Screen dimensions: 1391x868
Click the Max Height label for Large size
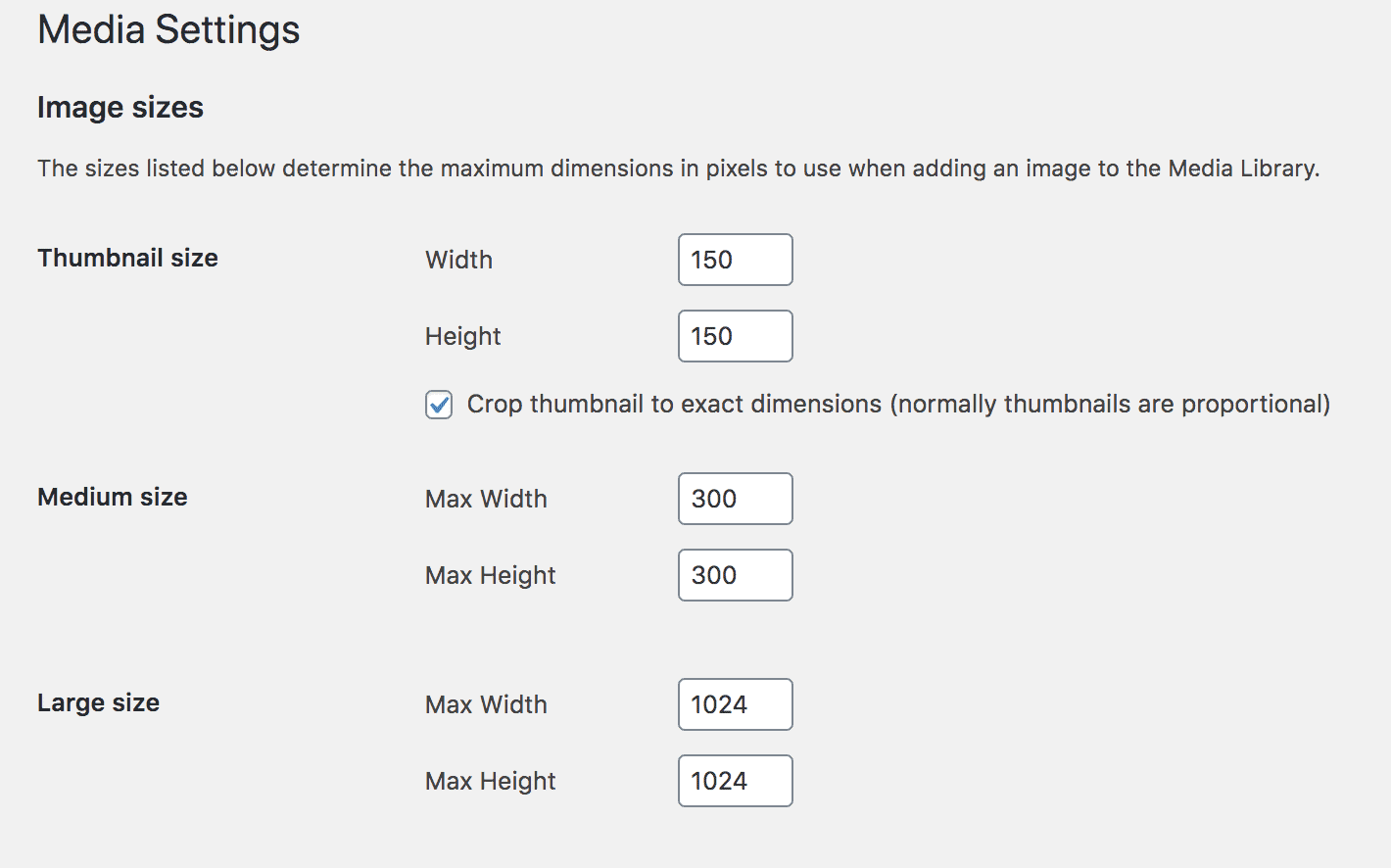(x=490, y=781)
